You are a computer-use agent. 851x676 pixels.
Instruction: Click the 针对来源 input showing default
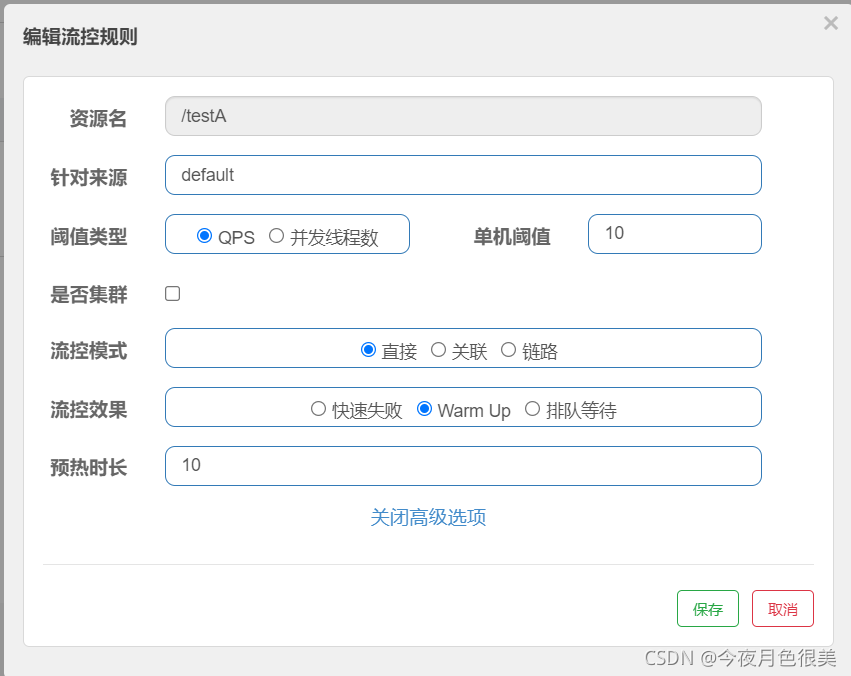(x=463, y=175)
